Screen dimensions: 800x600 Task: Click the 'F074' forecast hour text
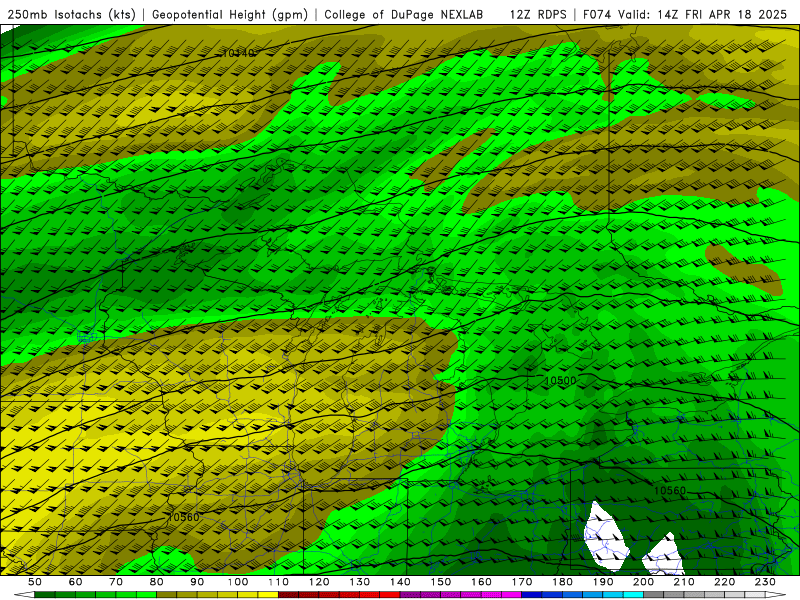598,15
